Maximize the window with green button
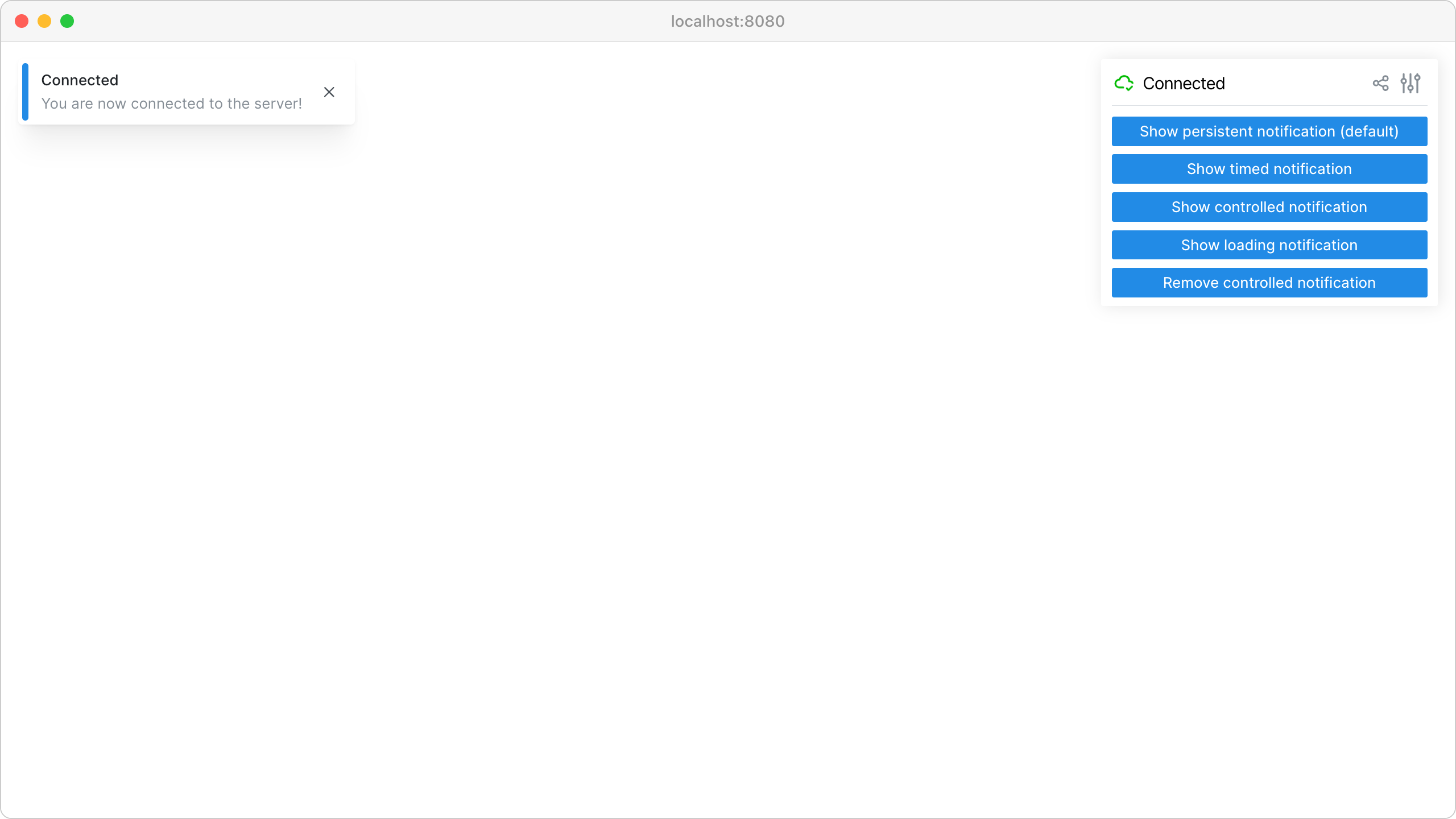This screenshot has width=1456, height=819. [x=67, y=21]
